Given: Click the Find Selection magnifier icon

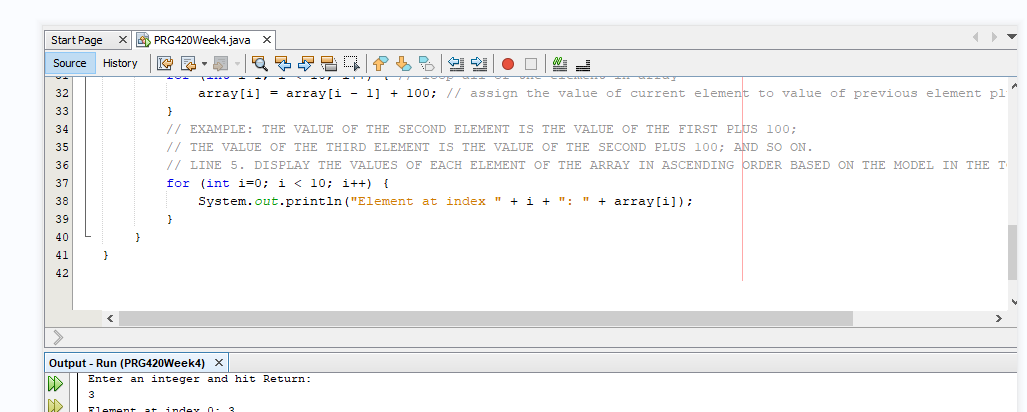Looking at the screenshot, I should tap(260, 64).
